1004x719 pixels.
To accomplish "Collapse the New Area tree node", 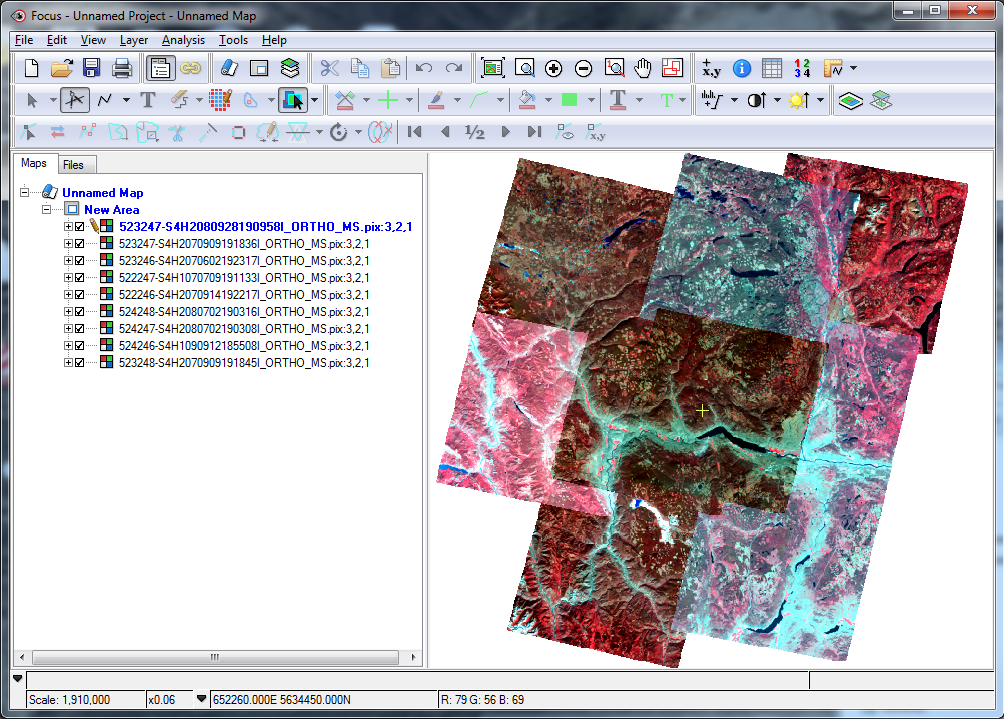I will click(x=46, y=209).
